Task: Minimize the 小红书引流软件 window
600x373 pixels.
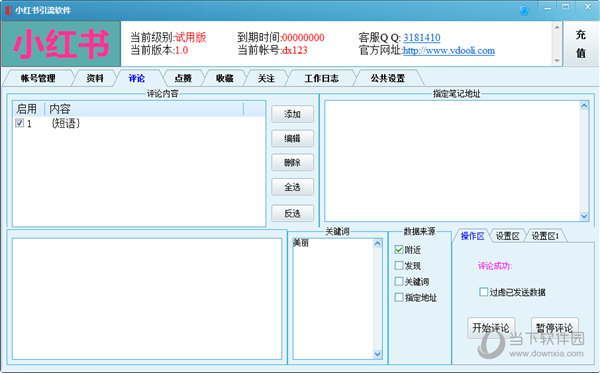Action: [x=548, y=8]
